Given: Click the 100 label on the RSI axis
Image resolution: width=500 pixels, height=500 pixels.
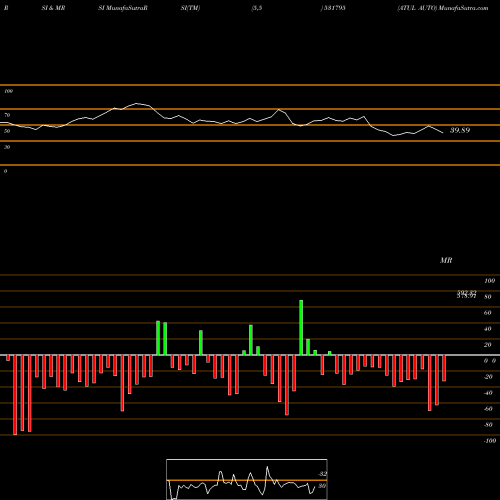Looking at the screenshot, I should (9, 91).
